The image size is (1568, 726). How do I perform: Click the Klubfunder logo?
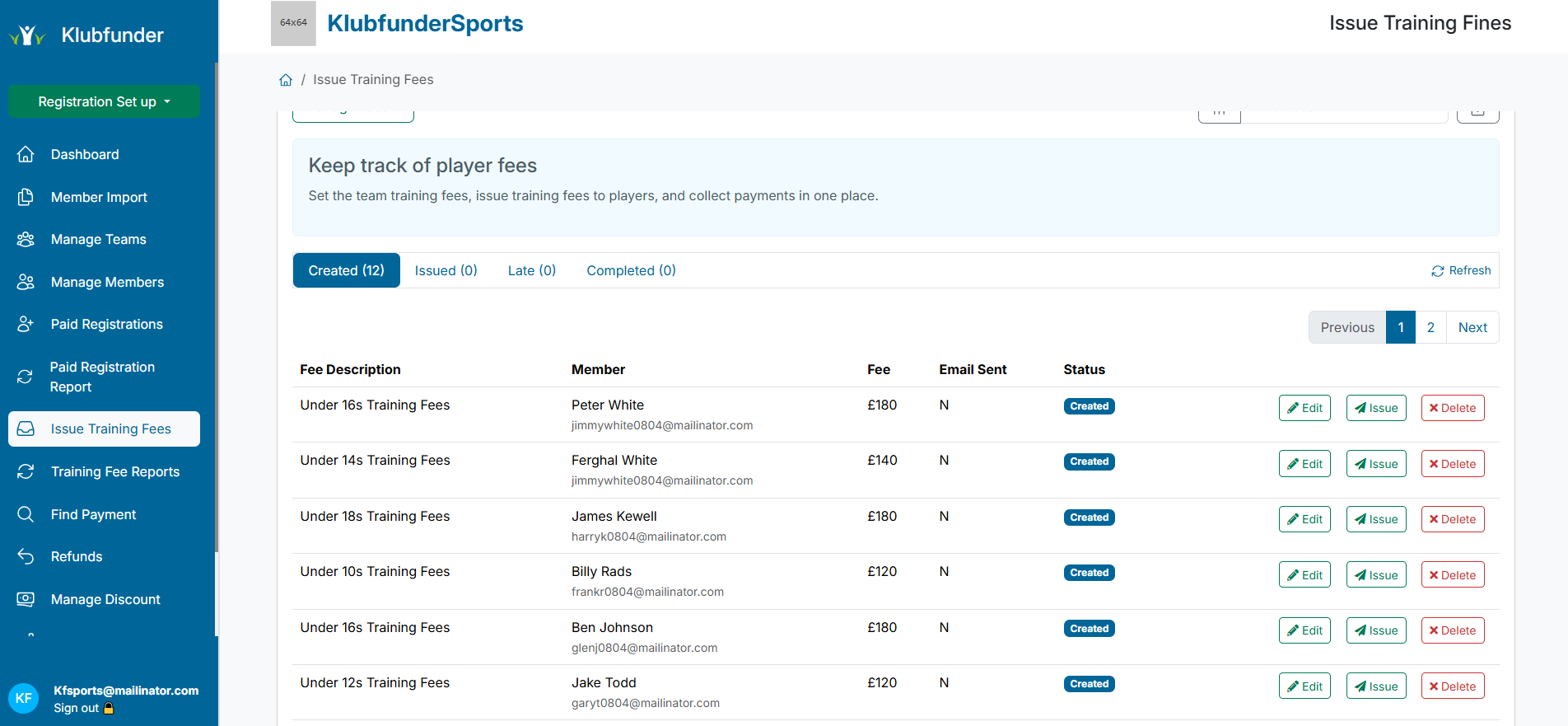[86, 35]
